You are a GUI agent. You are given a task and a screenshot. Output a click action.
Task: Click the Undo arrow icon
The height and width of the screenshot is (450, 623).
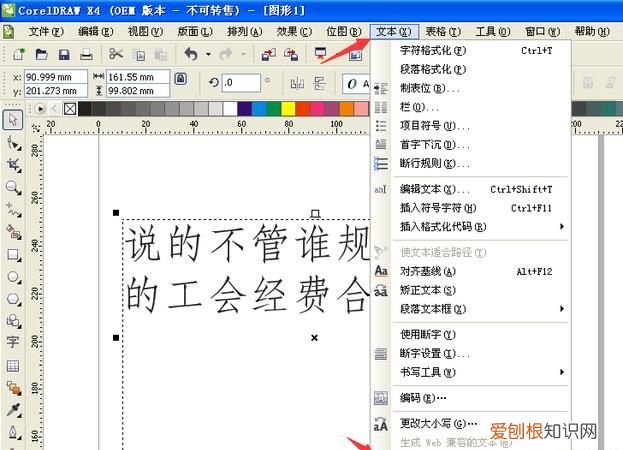(191, 54)
